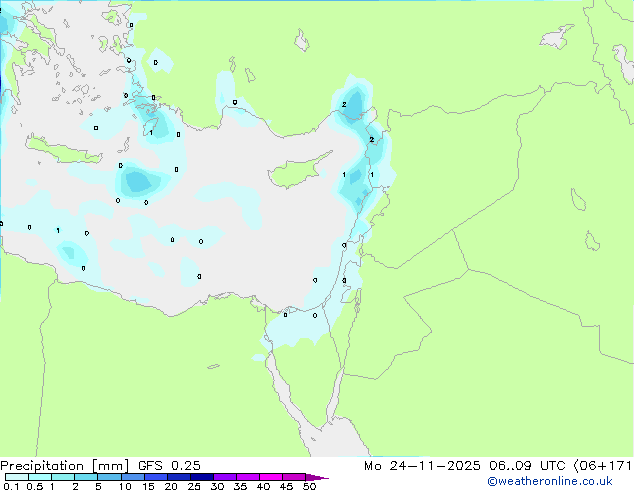Select the 25–30 mm legend color swatch
The image size is (634, 490).
pos(202,477)
